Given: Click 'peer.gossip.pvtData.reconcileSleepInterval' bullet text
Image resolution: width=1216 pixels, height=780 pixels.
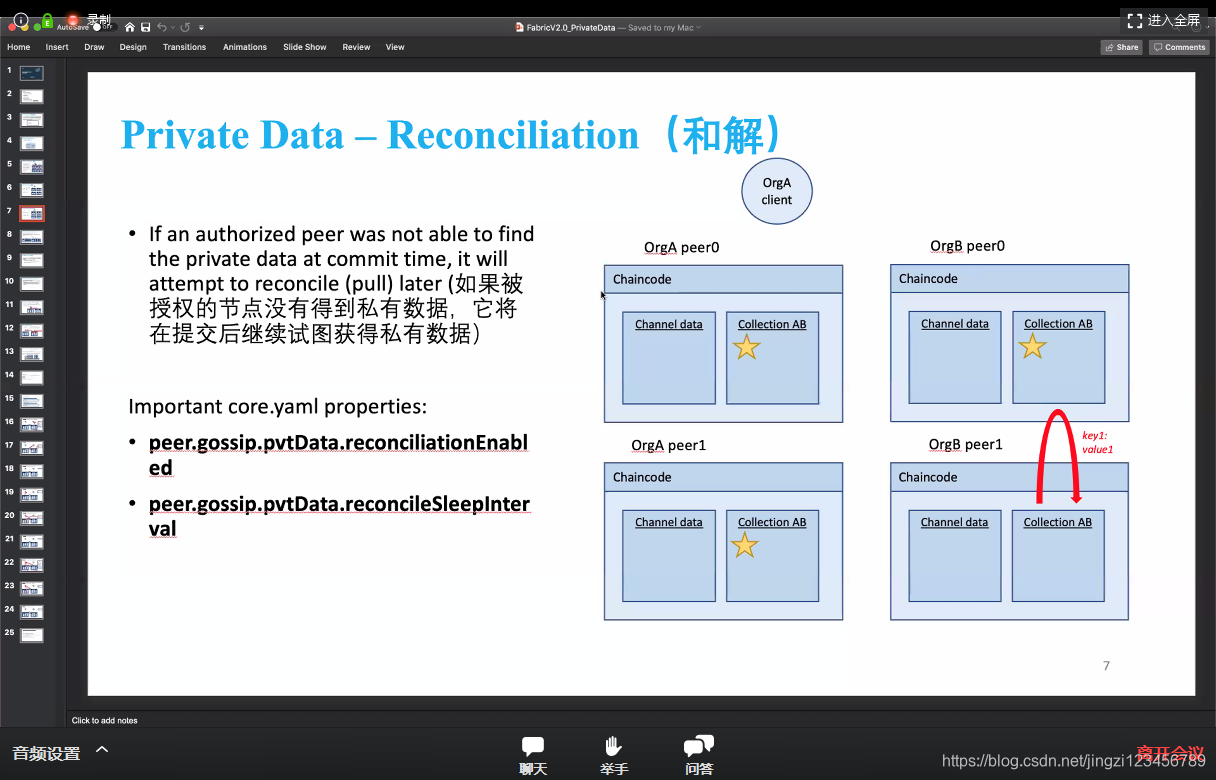Looking at the screenshot, I should [x=339, y=515].
